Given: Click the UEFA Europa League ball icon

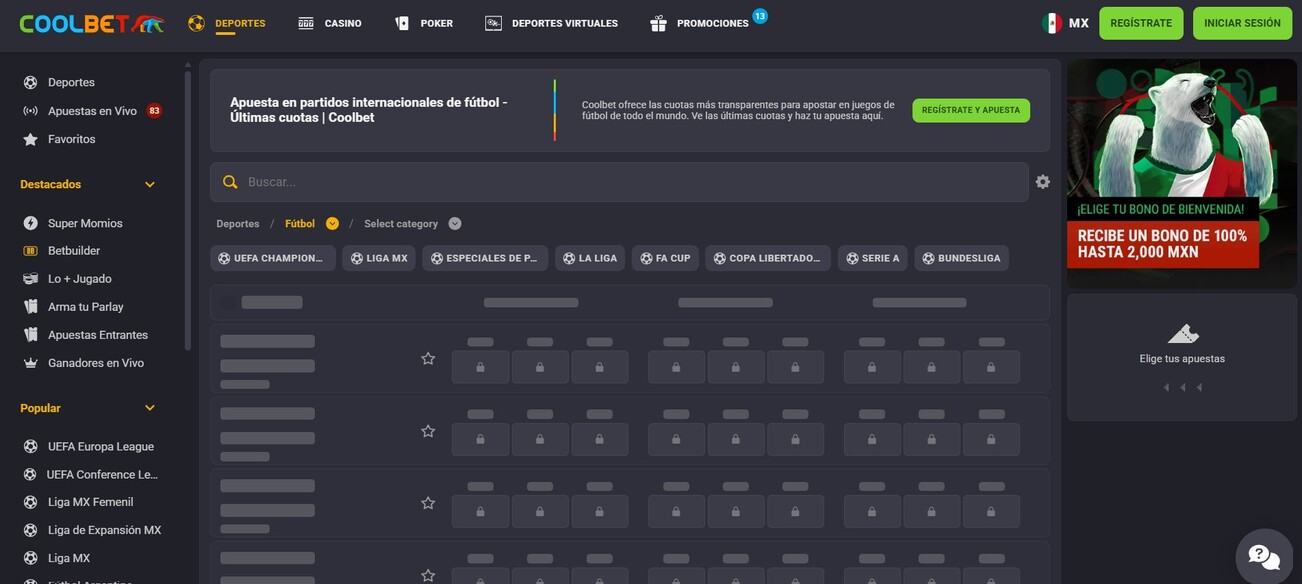Looking at the screenshot, I should click(x=31, y=447).
